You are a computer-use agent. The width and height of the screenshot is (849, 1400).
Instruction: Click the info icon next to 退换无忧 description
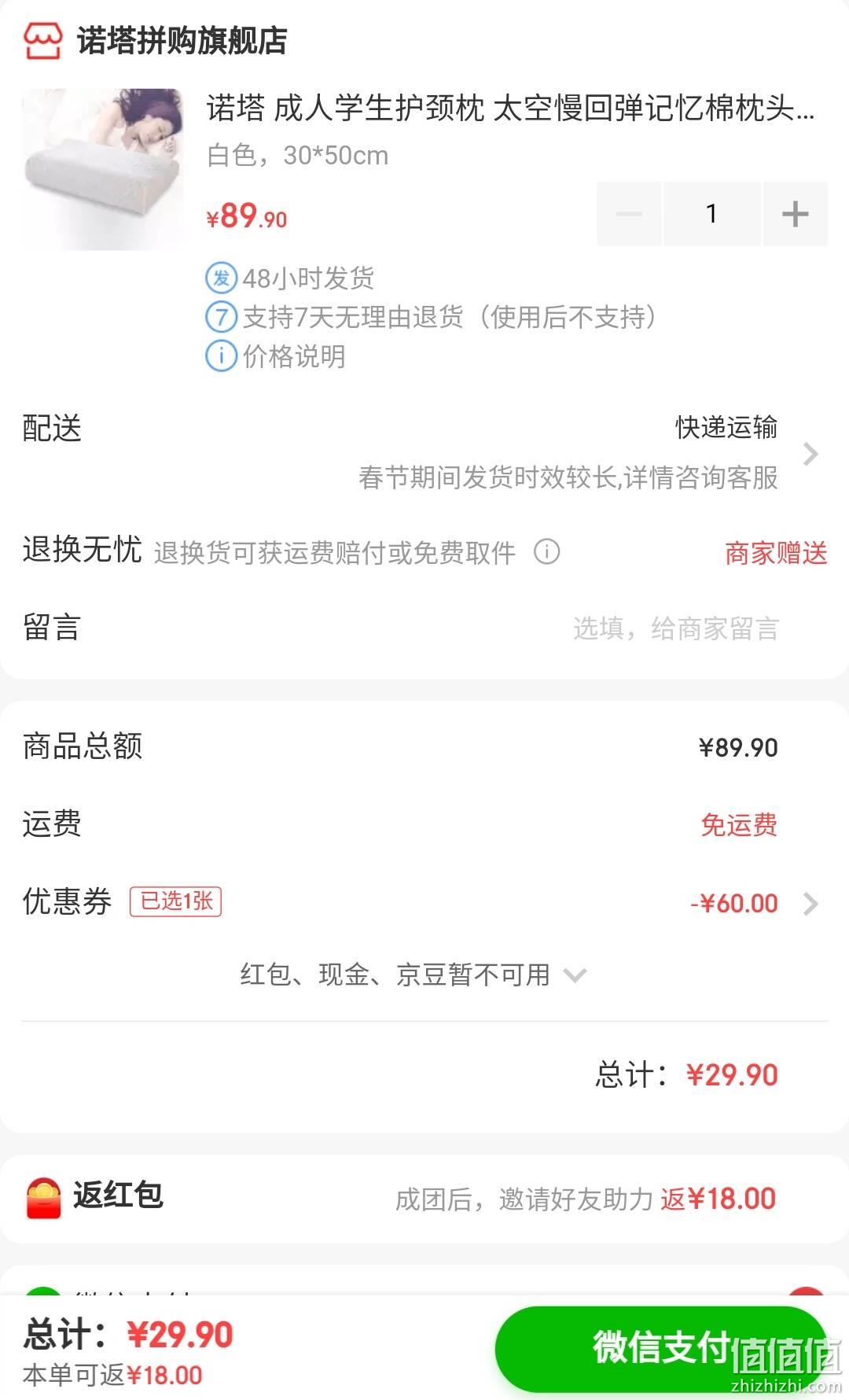point(547,551)
